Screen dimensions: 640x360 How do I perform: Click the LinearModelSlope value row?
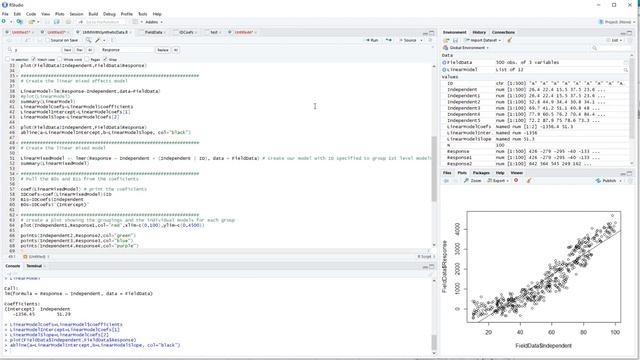tap(536, 139)
